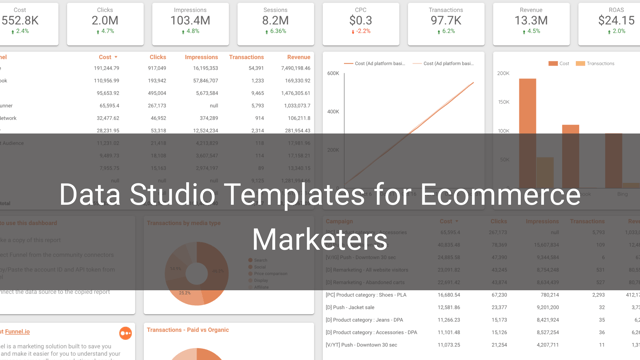Toggle first Cost (Ad platform) line legend
The image size is (640, 360).
[374, 63]
